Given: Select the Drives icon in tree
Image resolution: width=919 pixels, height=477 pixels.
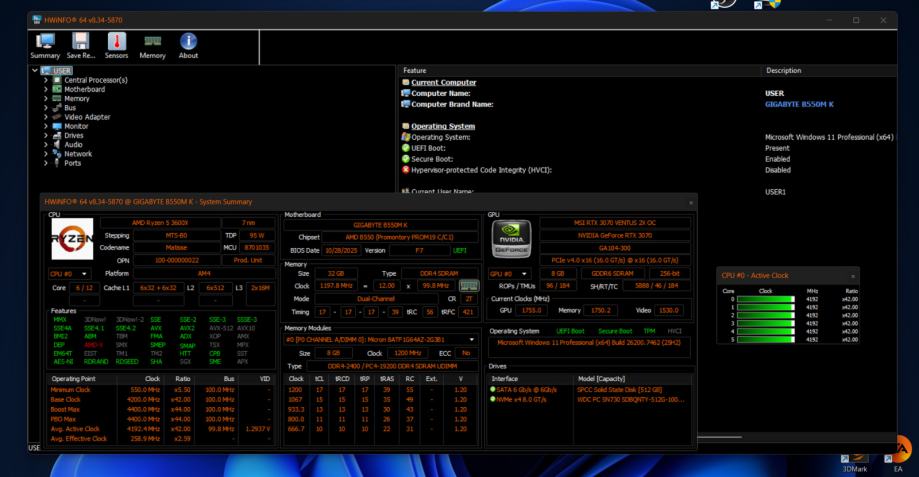Looking at the screenshot, I should click(57, 135).
